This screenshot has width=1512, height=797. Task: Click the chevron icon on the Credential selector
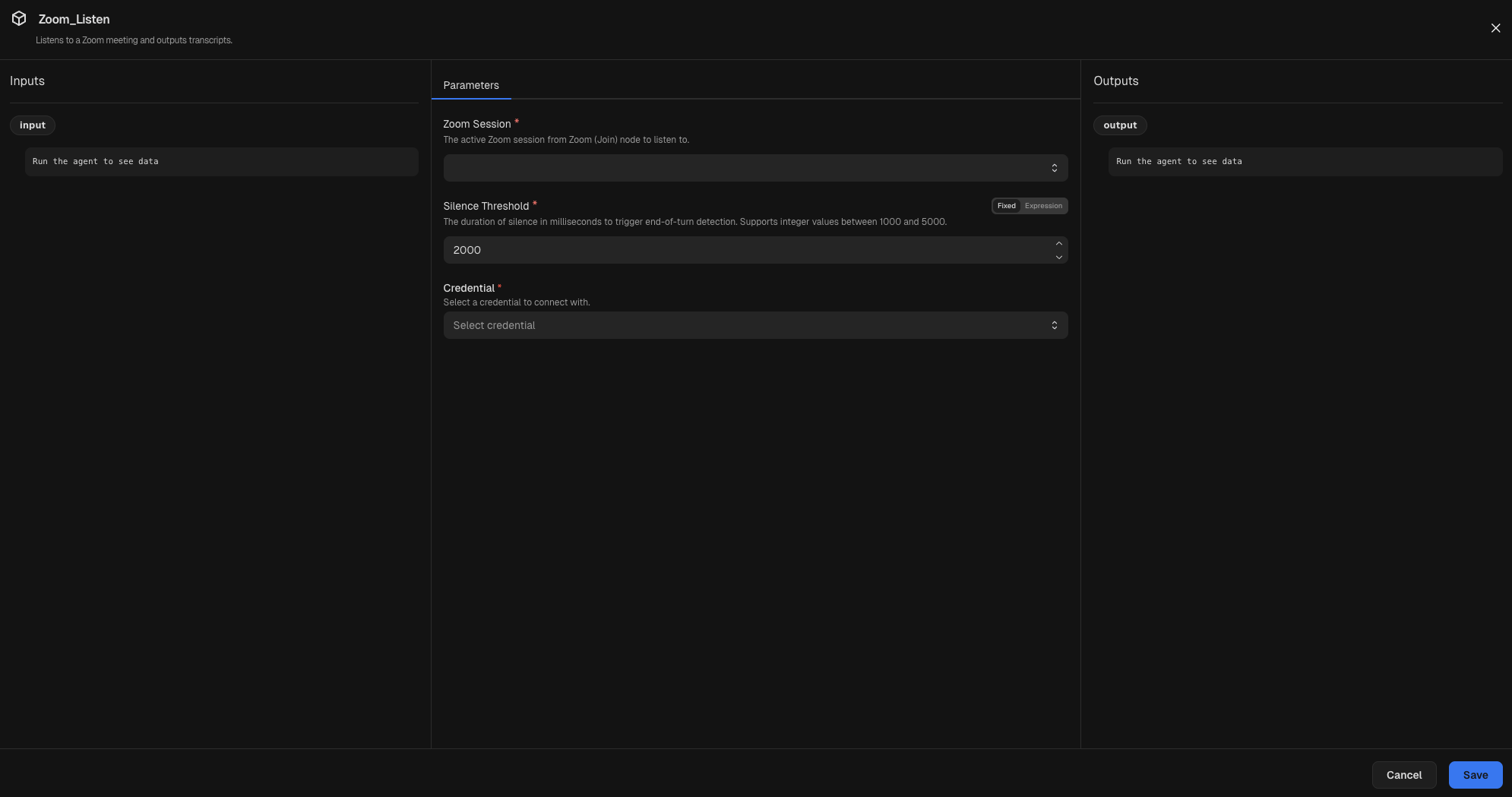pos(1054,324)
